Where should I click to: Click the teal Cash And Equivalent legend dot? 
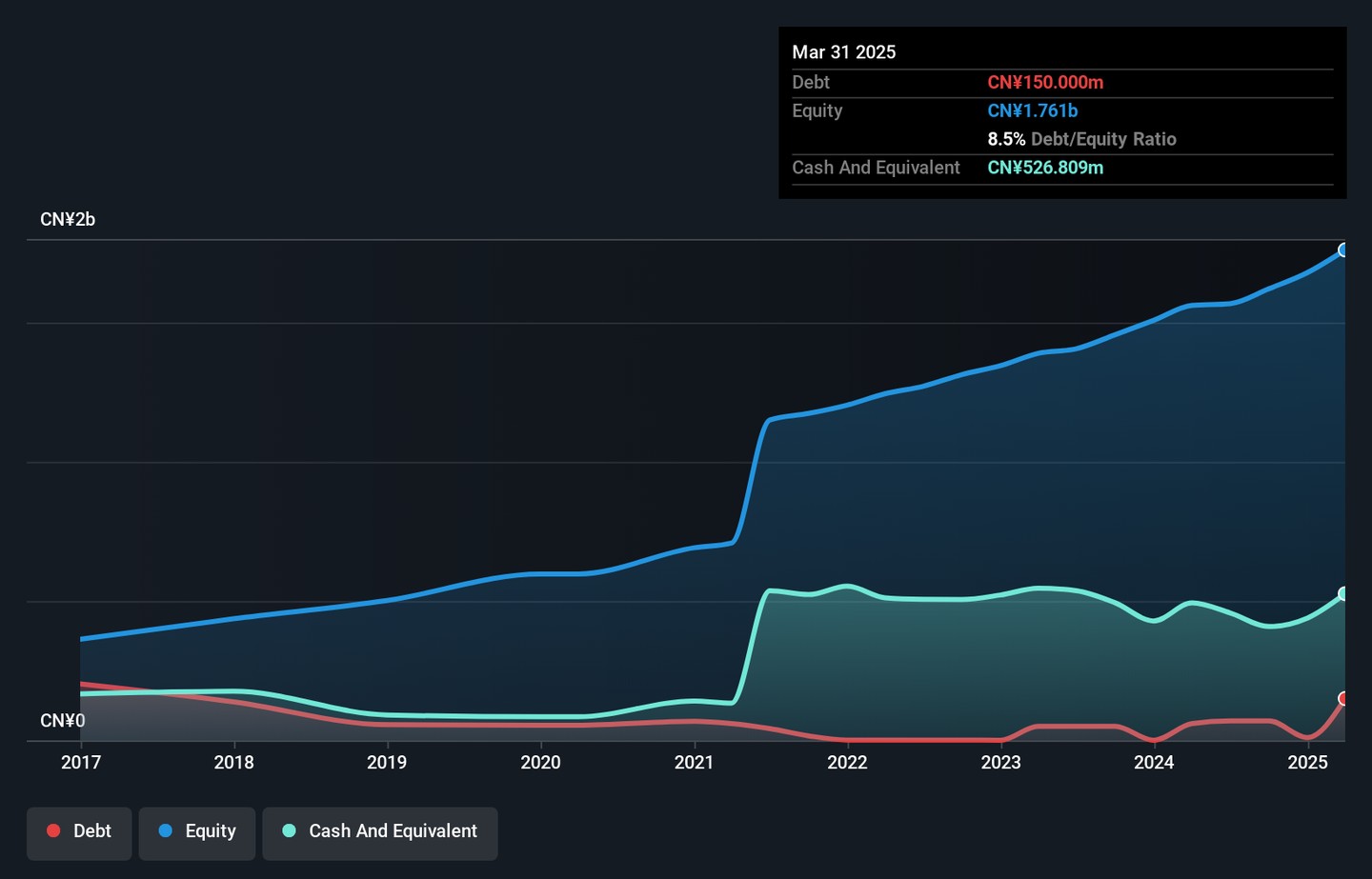(x=290, y=831)
